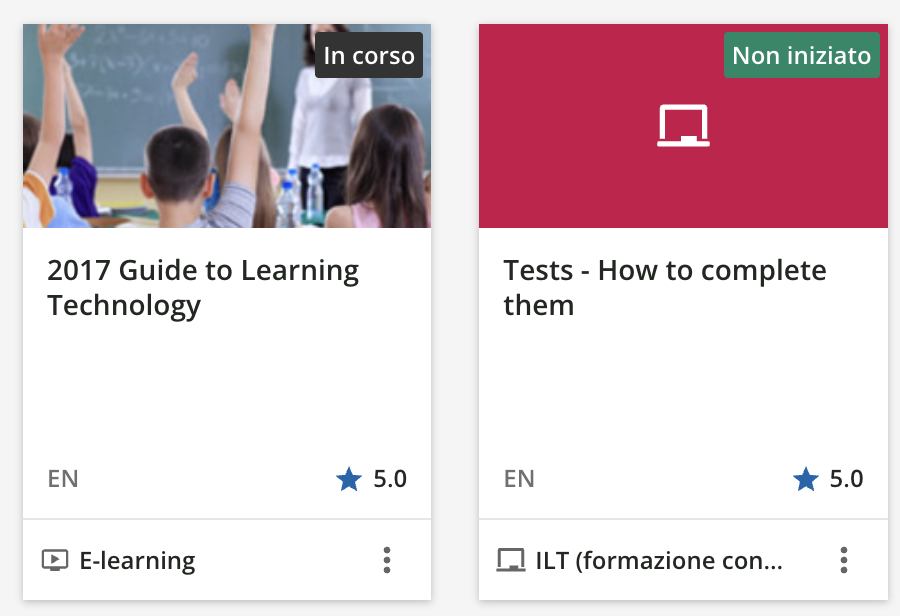Click the "ILT (formazione con..." type label
Screen dimensions: 900x616
658,561
